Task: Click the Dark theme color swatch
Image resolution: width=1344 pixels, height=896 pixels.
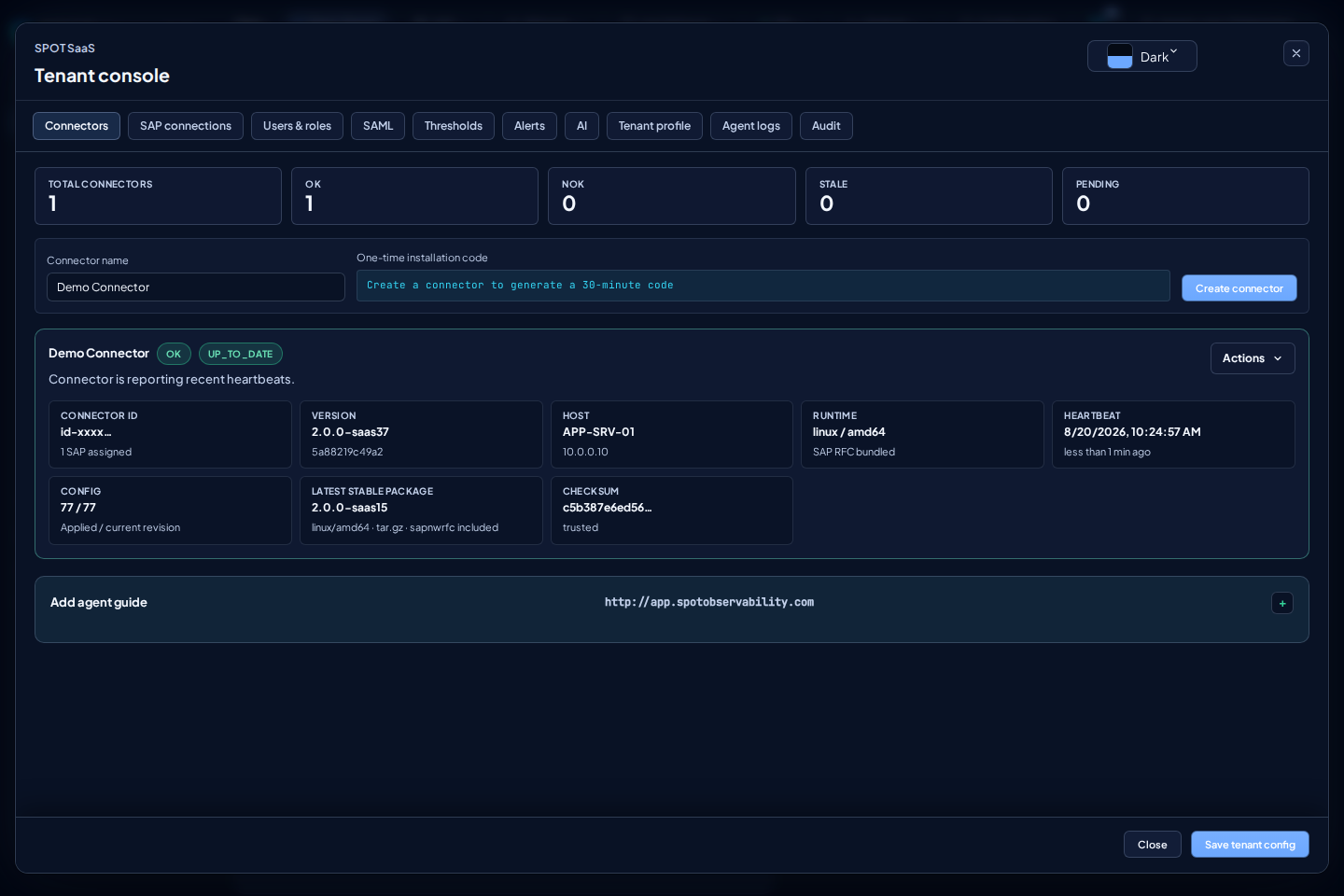Action: (1120, 56)
